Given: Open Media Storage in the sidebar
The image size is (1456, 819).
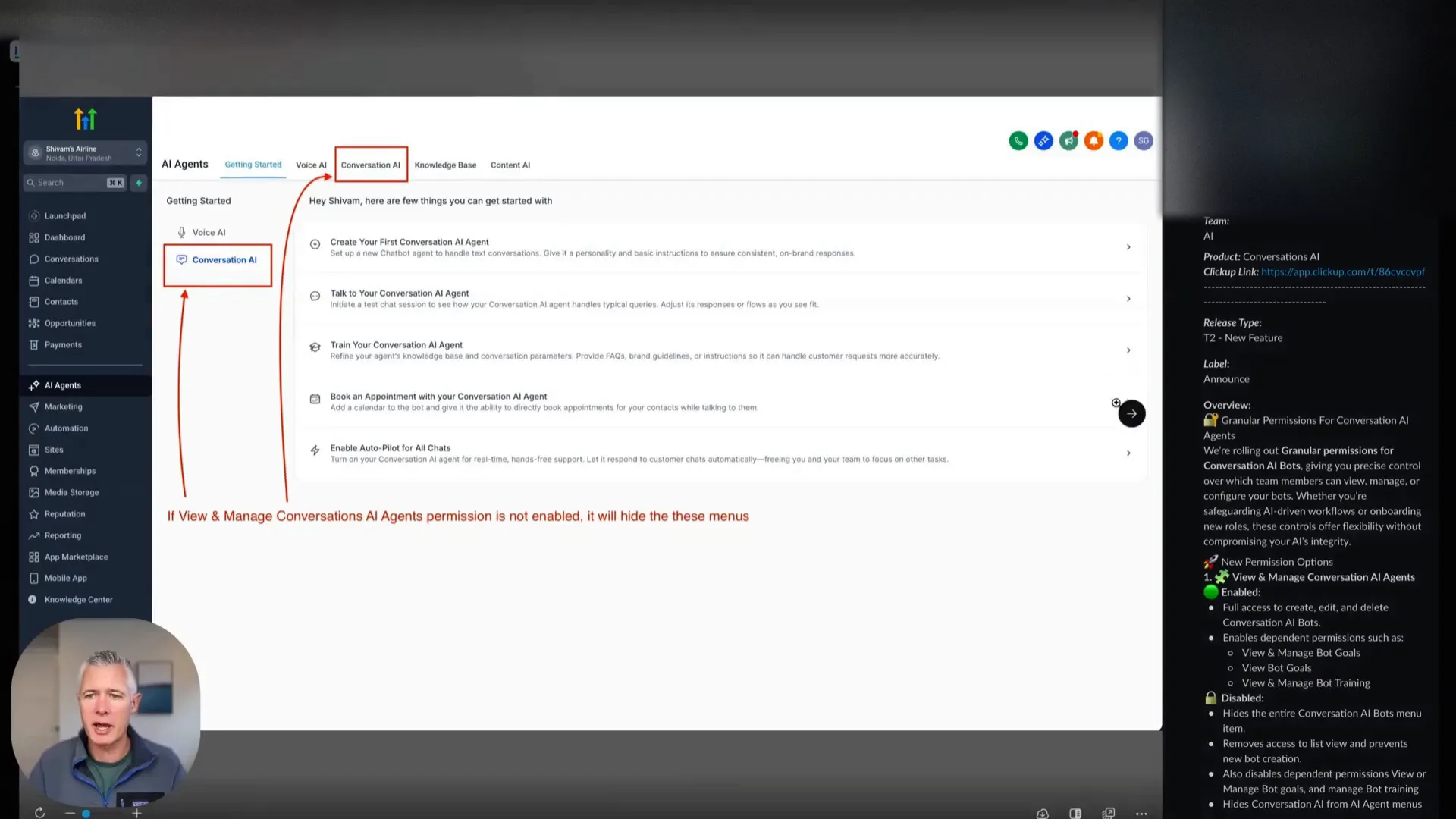Looking at the screenshot, I should click(x=72, y=492).
